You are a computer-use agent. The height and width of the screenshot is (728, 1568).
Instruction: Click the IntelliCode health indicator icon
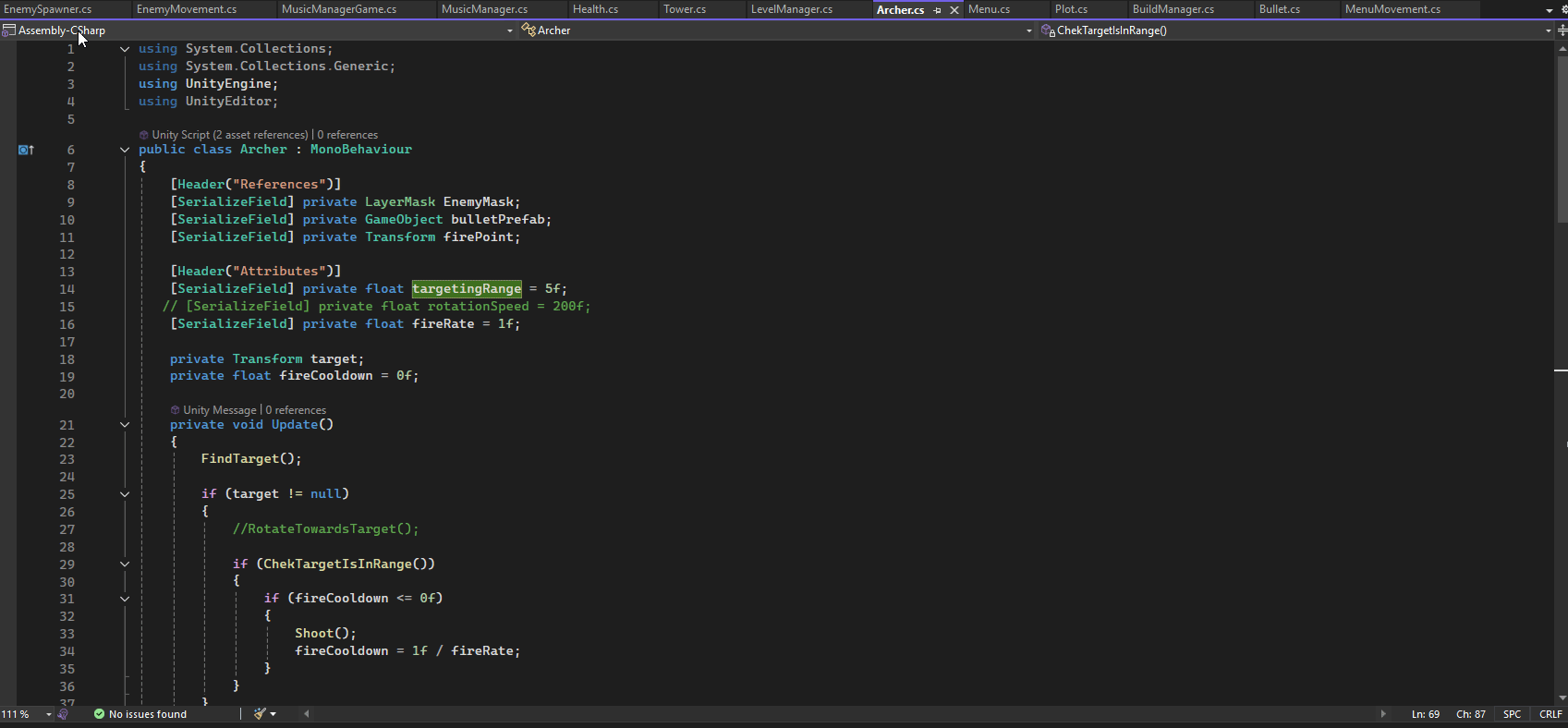[63, 714]
